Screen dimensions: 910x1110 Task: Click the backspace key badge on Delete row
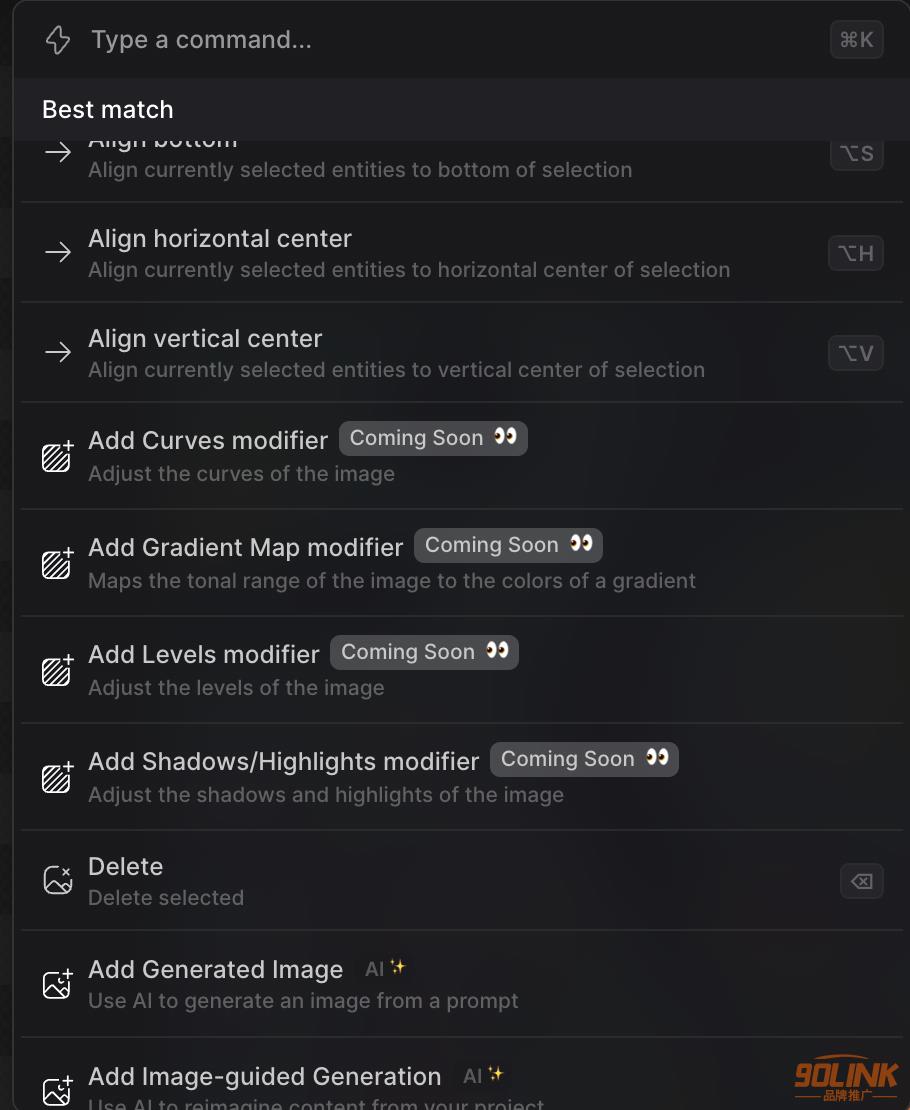click(x=861, y=881)
